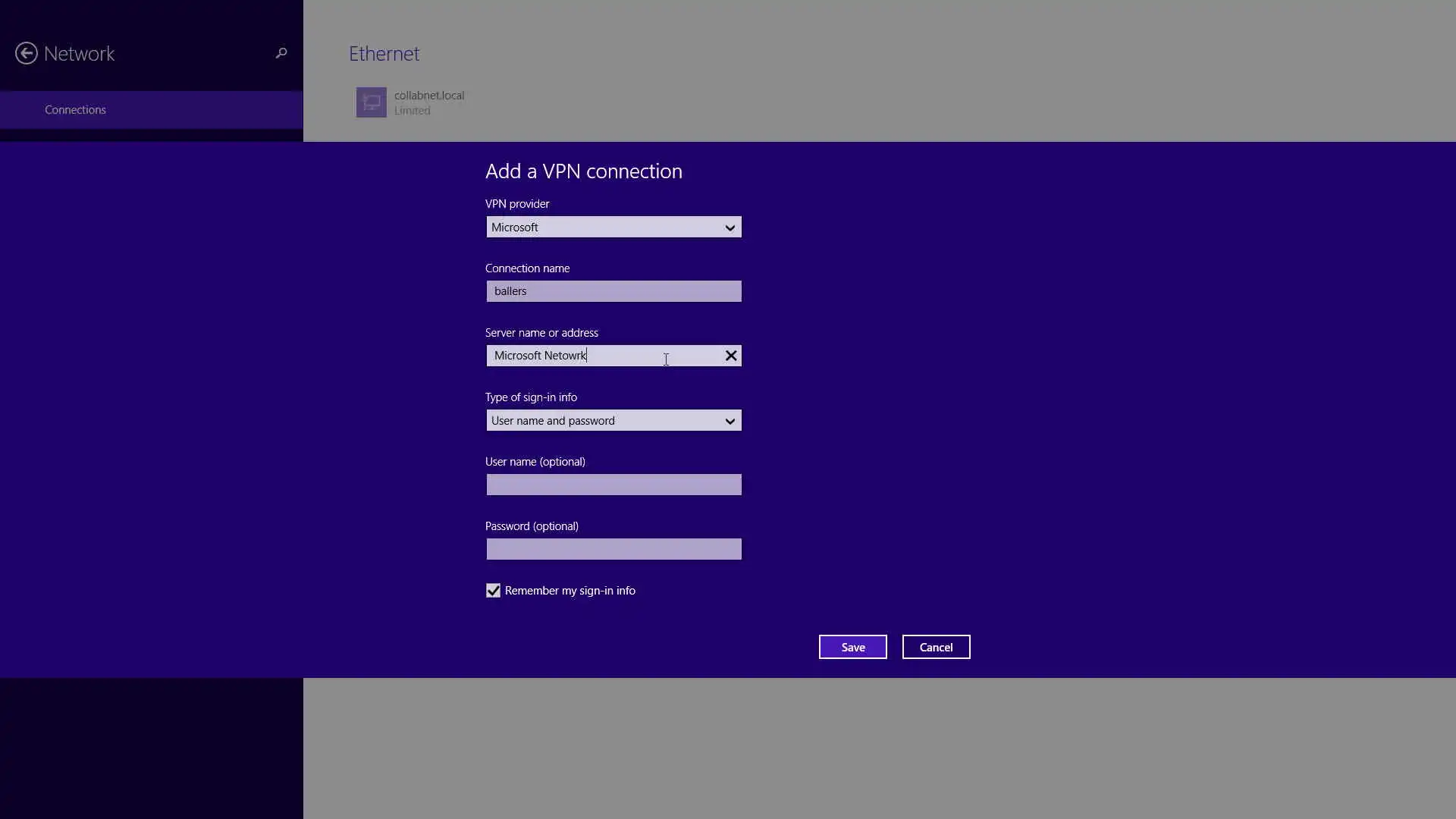Open the Microsoft VPN provider combo box
The width and height of the screenshot is (1456, 819).
[599, 227]
